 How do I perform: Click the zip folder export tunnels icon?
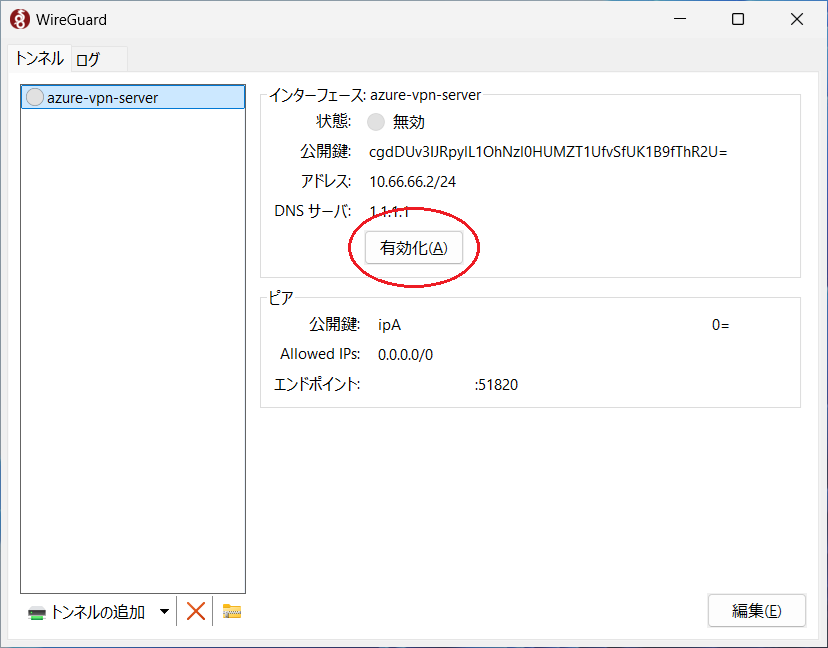[232, 611]
